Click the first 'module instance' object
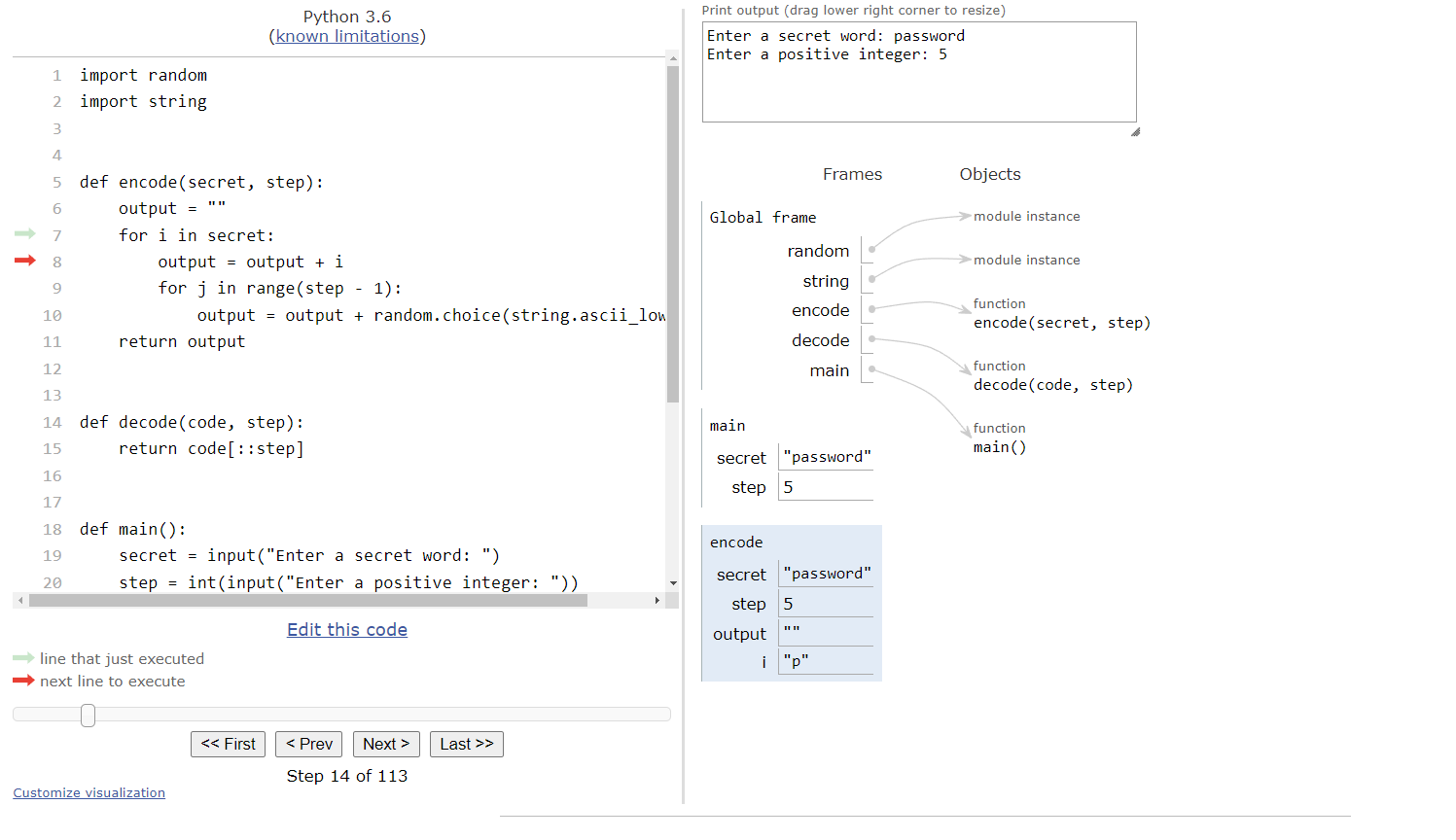The width and height of the screenshot is (1456, 840). [1027, 216]
